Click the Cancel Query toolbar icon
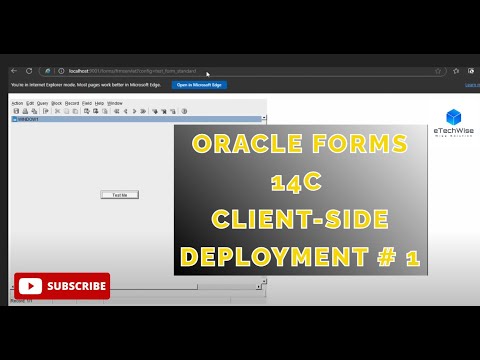 pyautogui.click(x=105, y=111)
